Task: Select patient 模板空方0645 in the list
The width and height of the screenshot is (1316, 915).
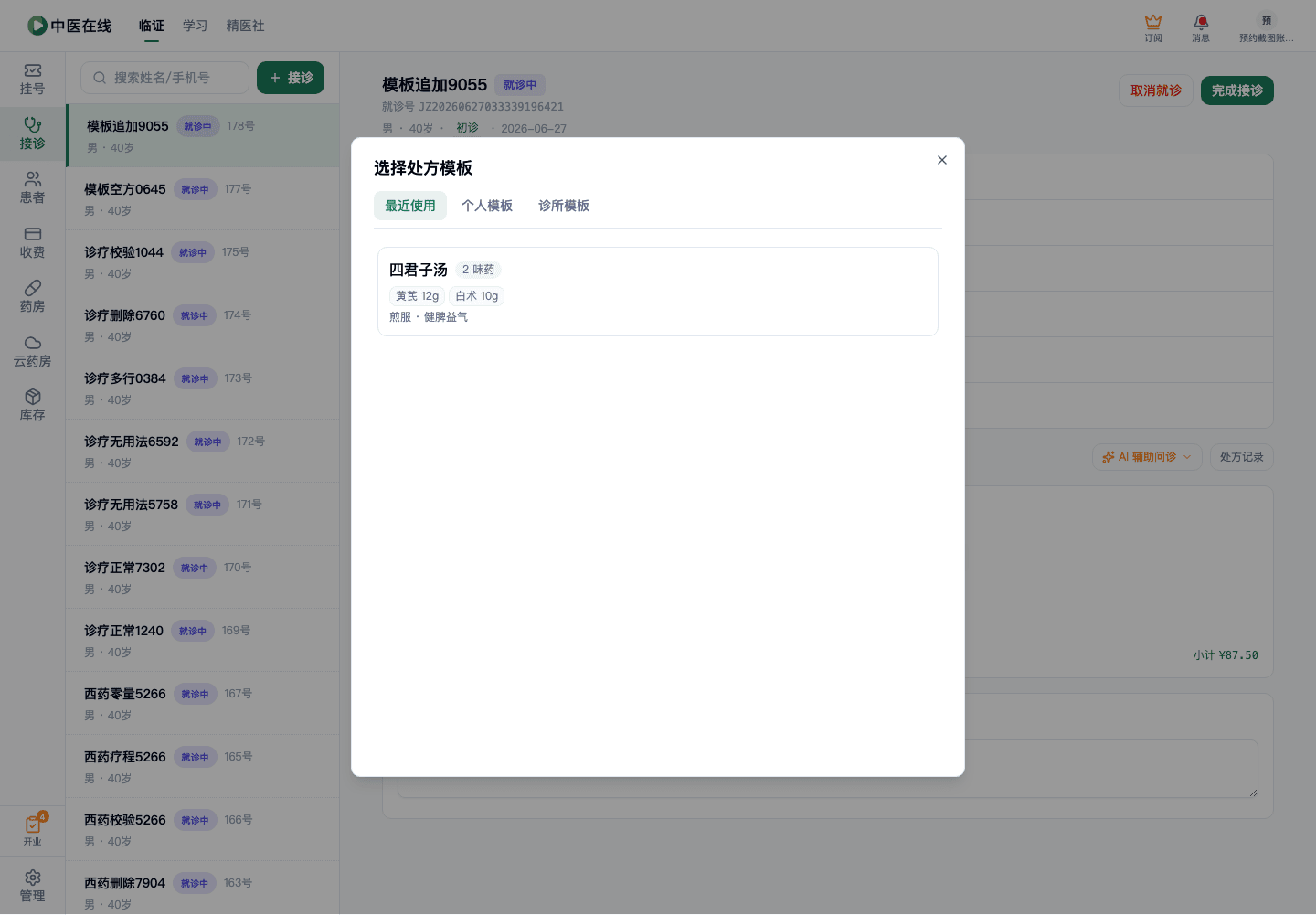Action: click(x=203, y=198)
